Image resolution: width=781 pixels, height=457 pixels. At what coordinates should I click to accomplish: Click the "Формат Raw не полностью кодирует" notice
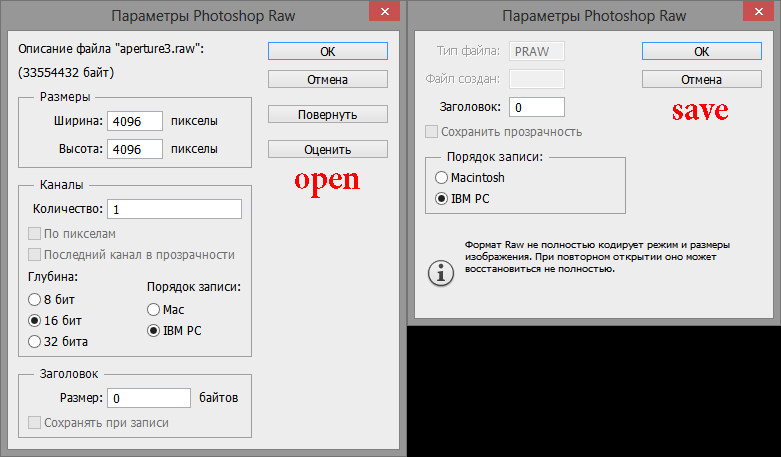597,257
